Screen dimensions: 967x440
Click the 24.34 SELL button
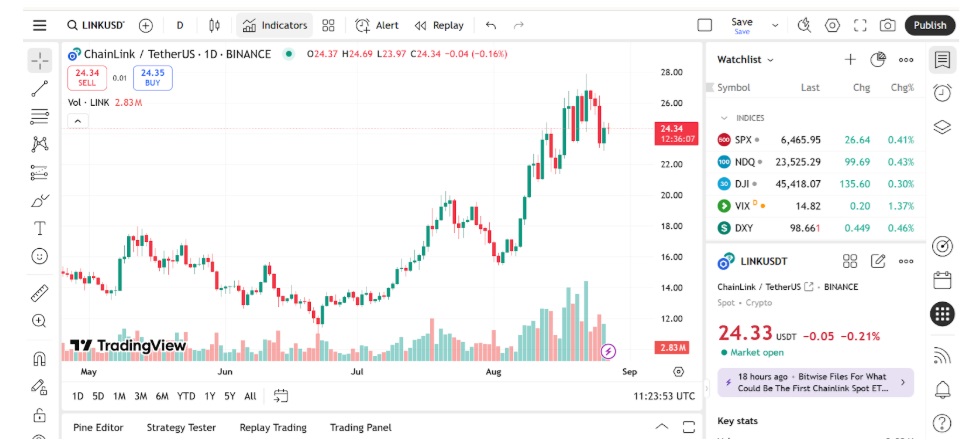point(87,78)
